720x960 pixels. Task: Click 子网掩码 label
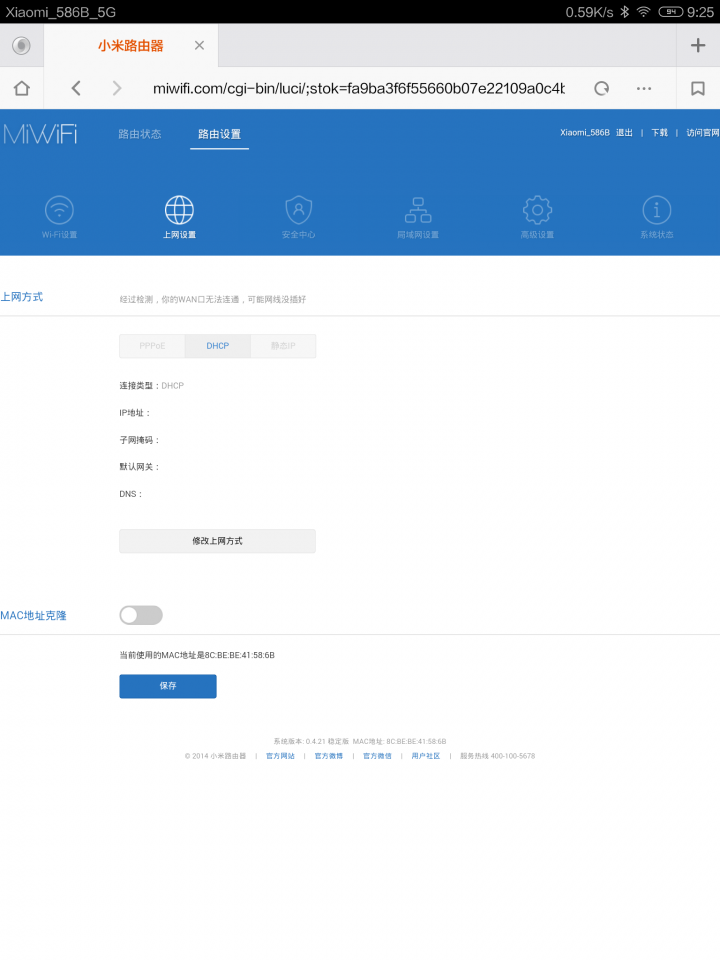point(139,440)
